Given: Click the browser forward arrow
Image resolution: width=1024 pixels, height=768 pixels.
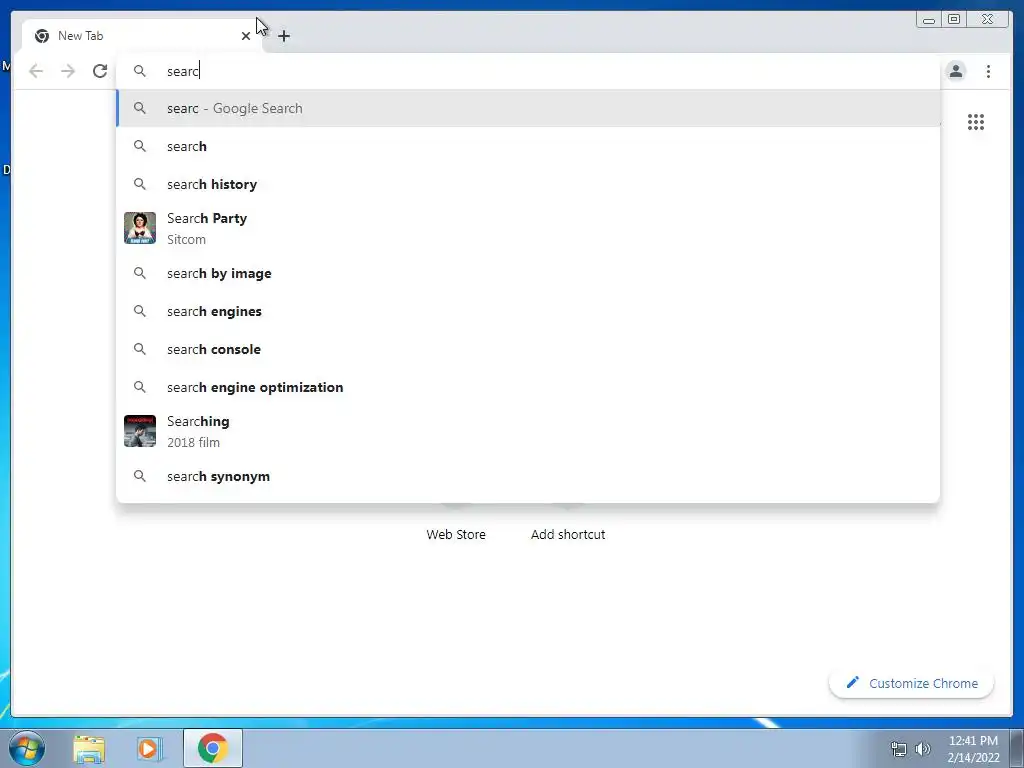Looking at the screenshot, I should (68, 71).
